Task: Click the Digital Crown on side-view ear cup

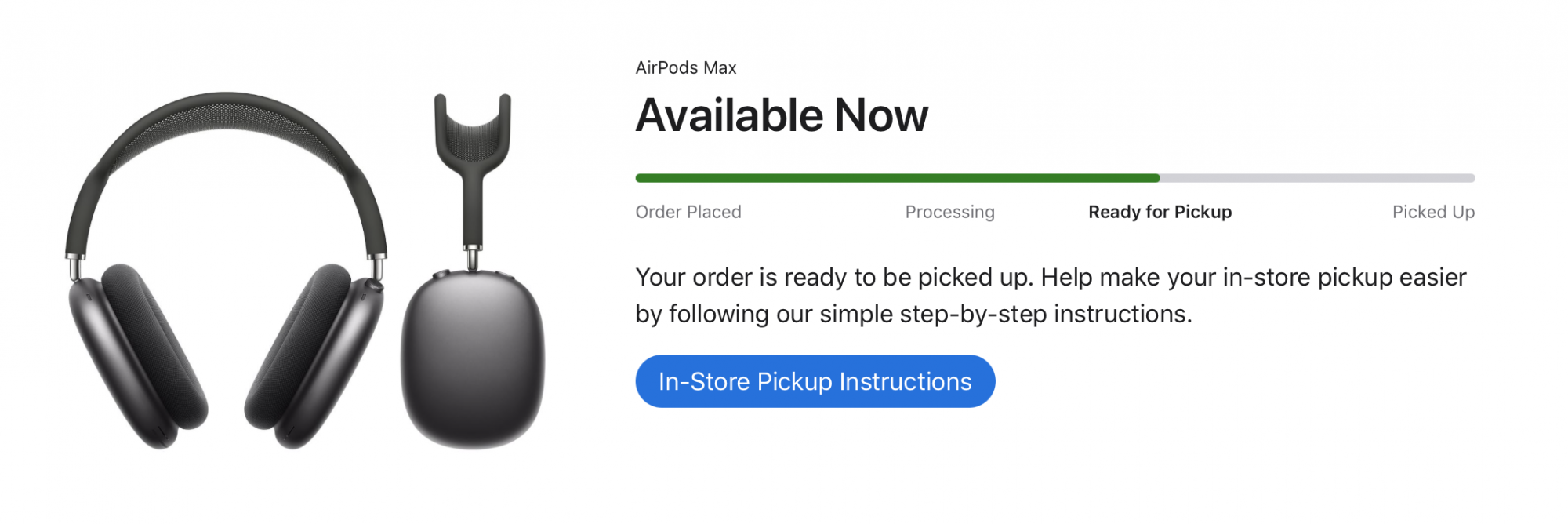Action: point(441,275)
